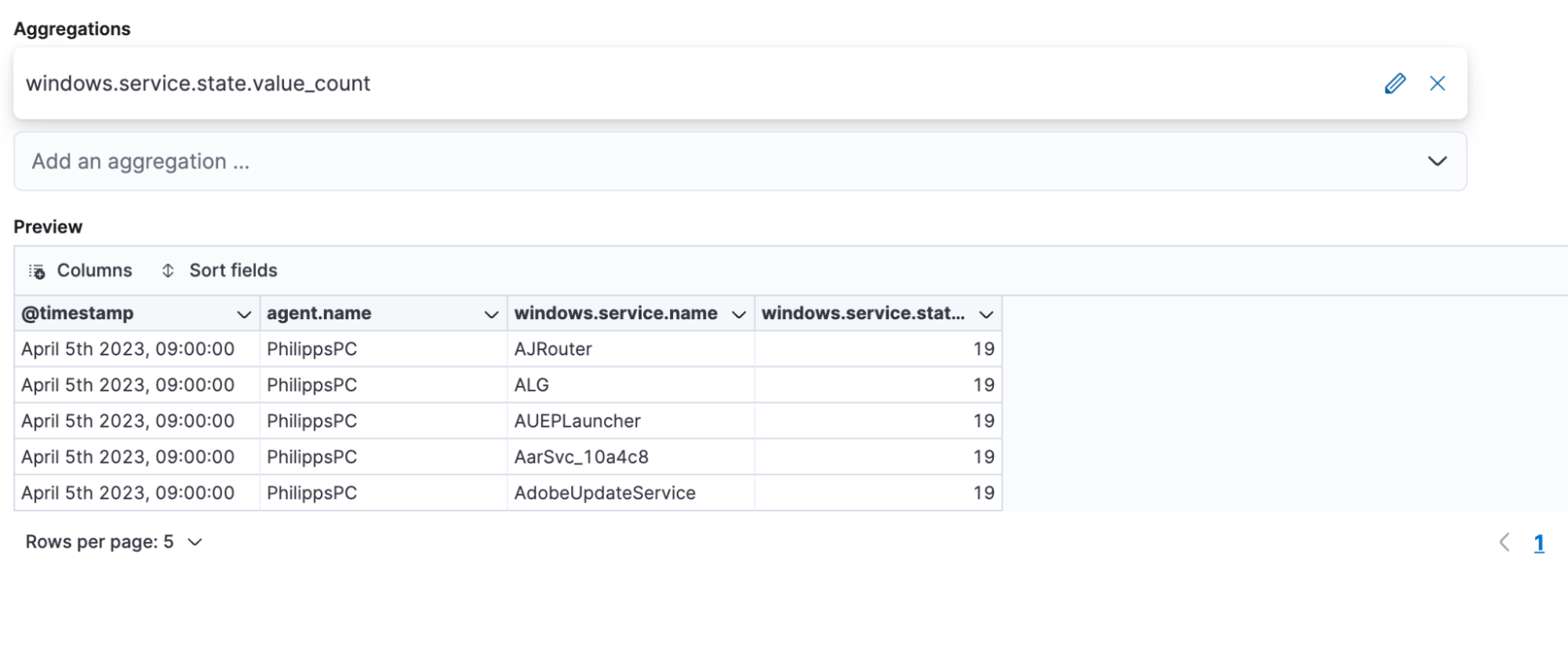Screen dimensions: 1568x648
Task: Click the ALG row's PhilippsPC cell
Action: pos(312,385)
